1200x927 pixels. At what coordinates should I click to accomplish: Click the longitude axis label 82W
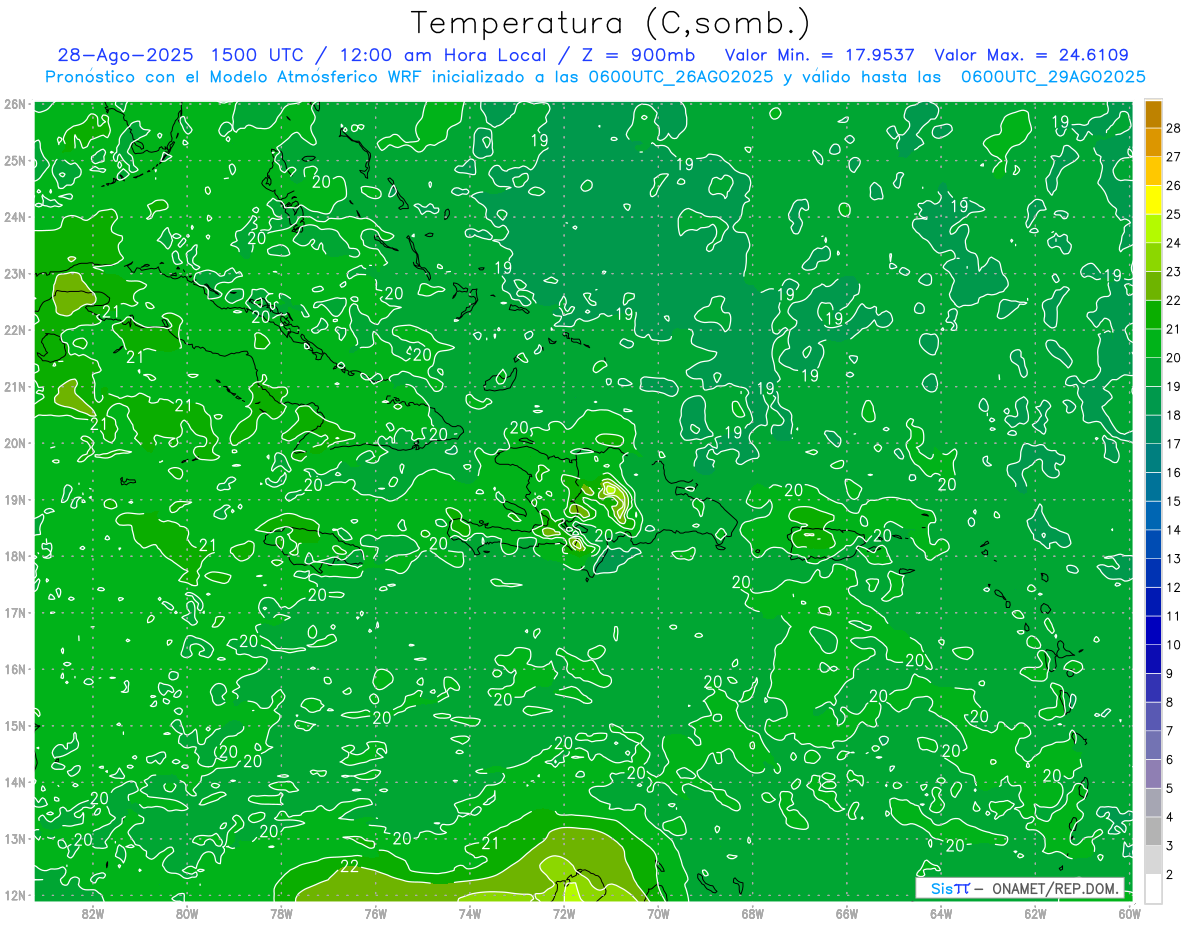click(92, 913)
